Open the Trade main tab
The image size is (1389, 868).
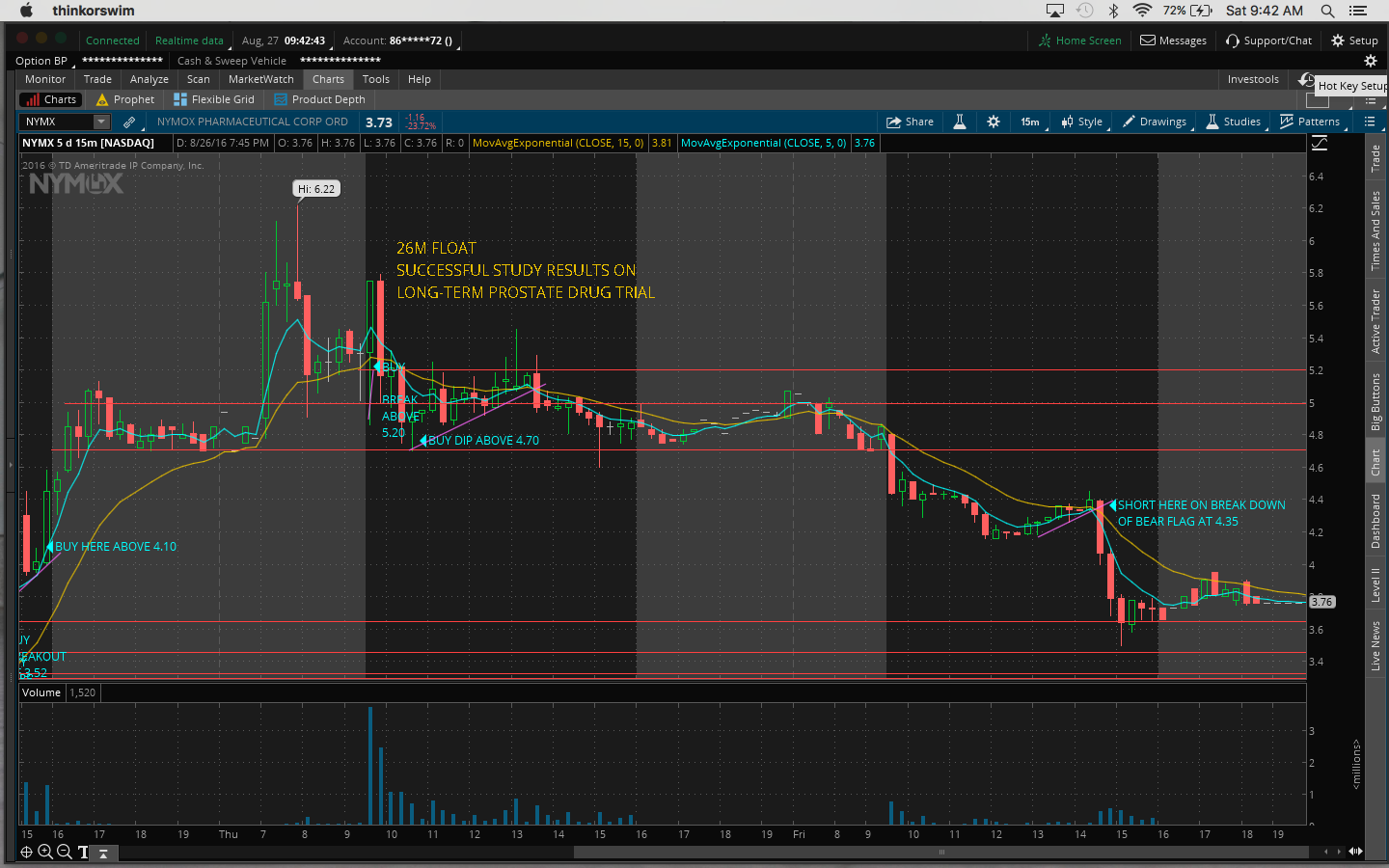point(97,79)
